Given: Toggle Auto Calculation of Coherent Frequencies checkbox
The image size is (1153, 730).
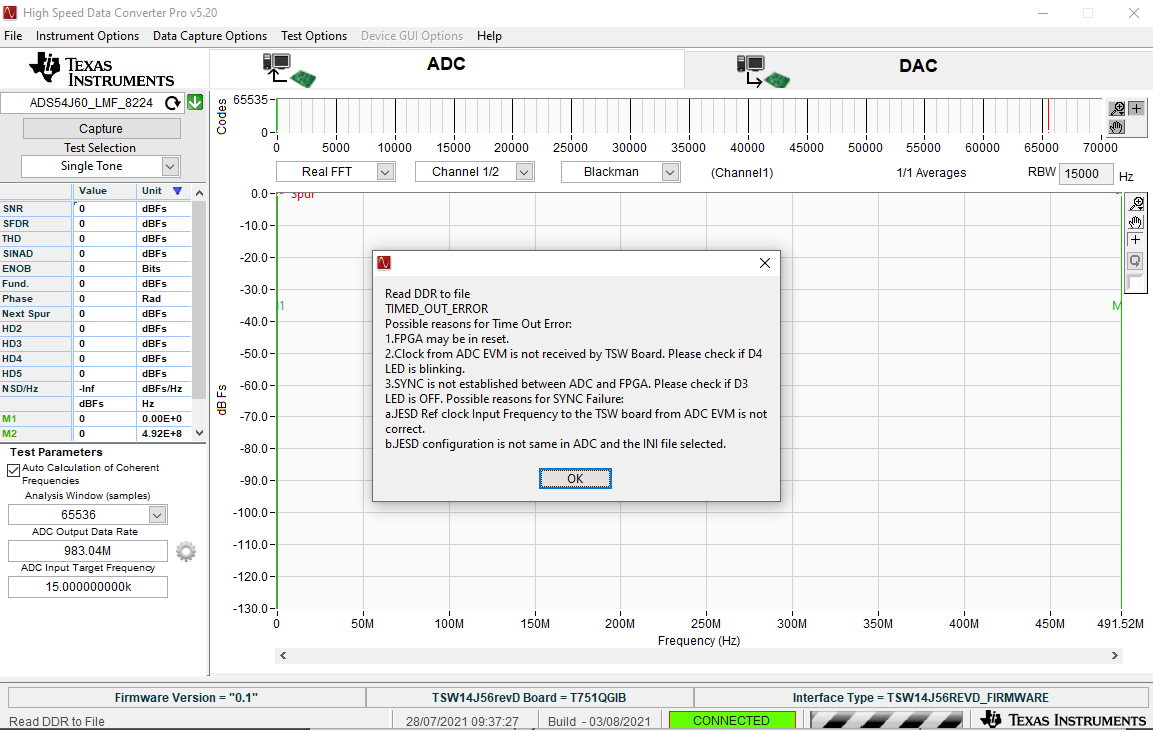Looking at the screenshot, I should point(13,470).
